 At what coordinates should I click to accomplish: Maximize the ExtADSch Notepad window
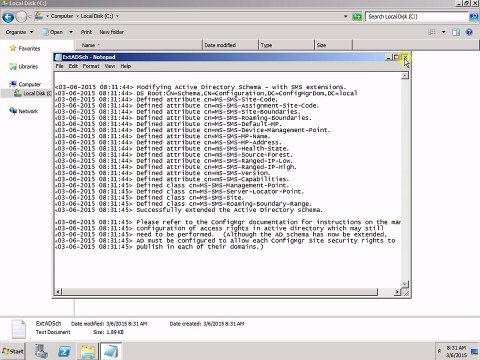(396, 57)
